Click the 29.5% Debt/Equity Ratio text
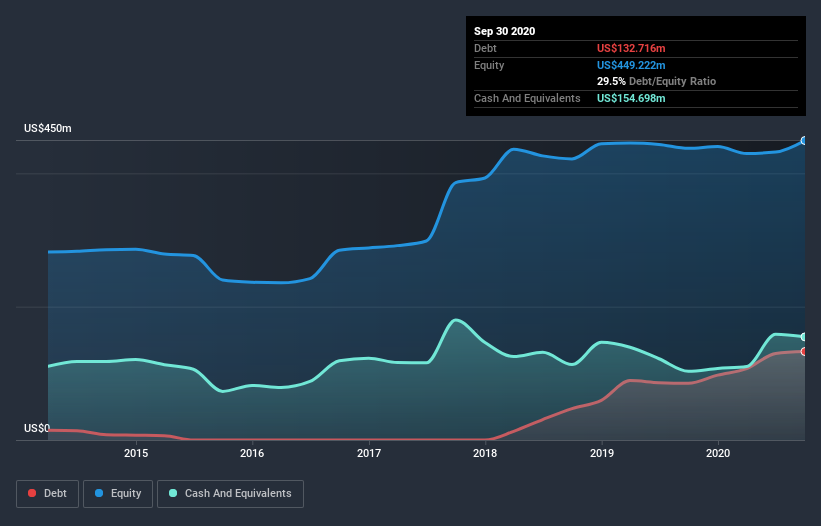The width and height of the screenshot is (821, 526). click(656, 81)
